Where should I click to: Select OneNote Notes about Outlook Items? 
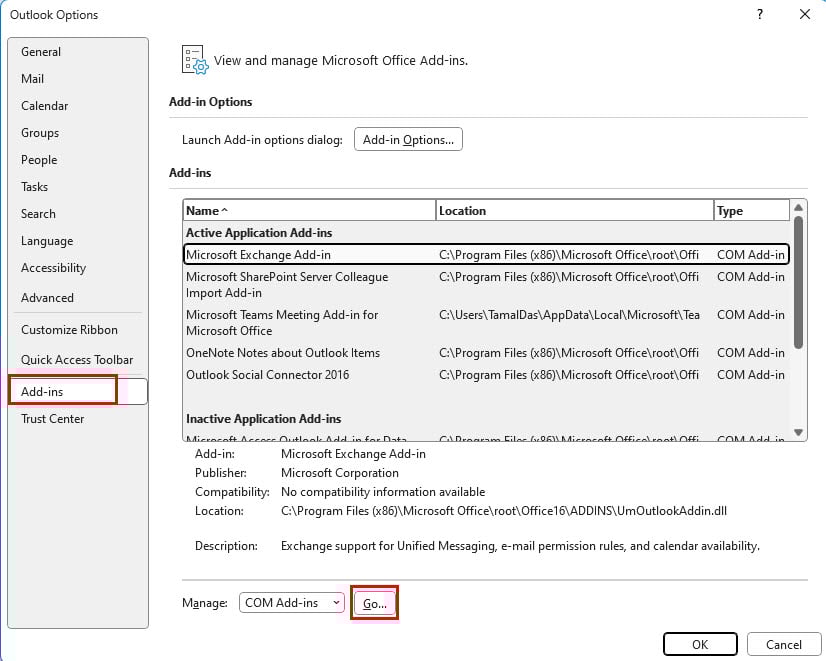(486, 352)
